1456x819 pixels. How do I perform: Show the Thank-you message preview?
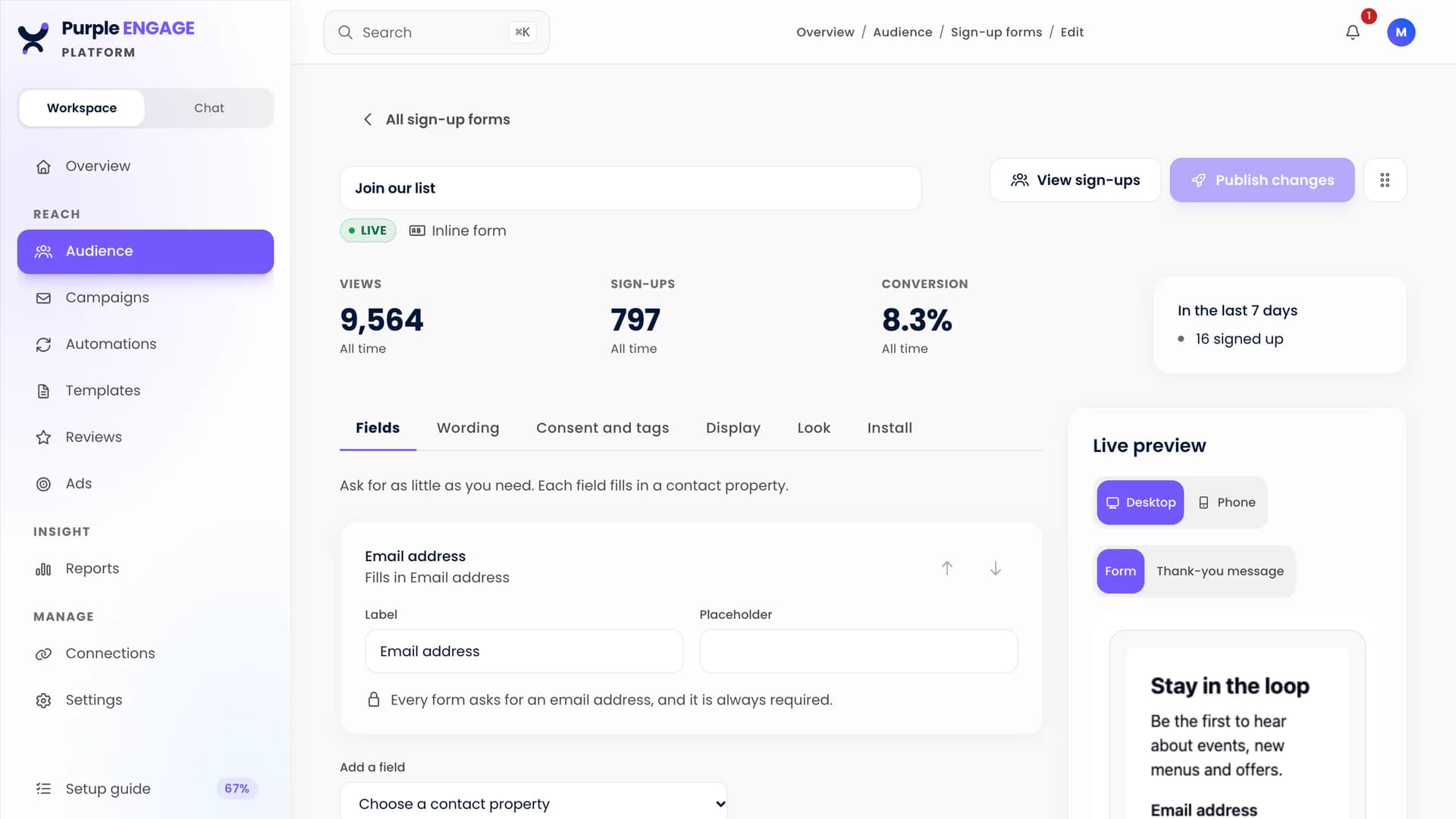1220,571
